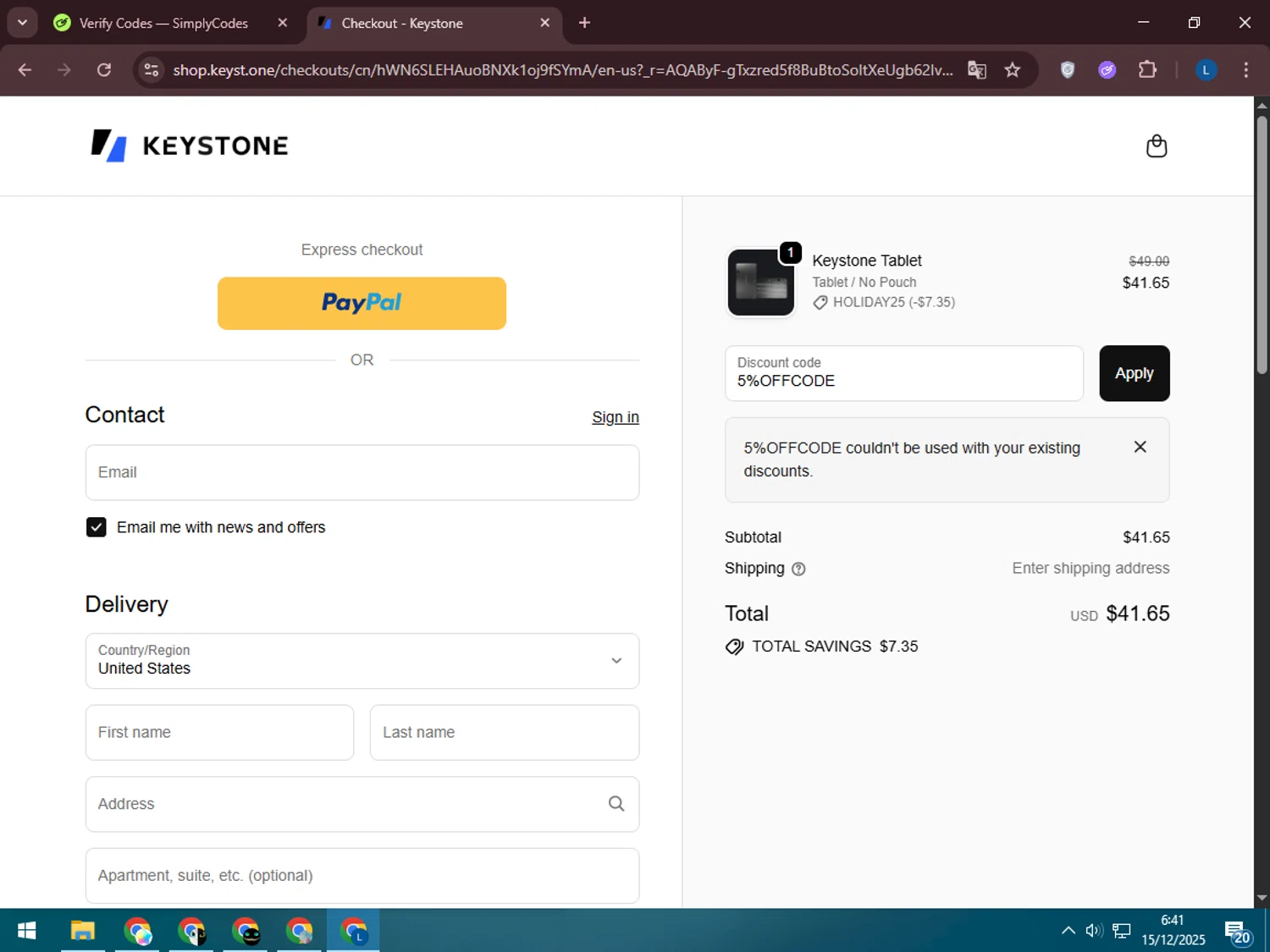
Task: Focus the Email input field
Action: tap(362, 472)
